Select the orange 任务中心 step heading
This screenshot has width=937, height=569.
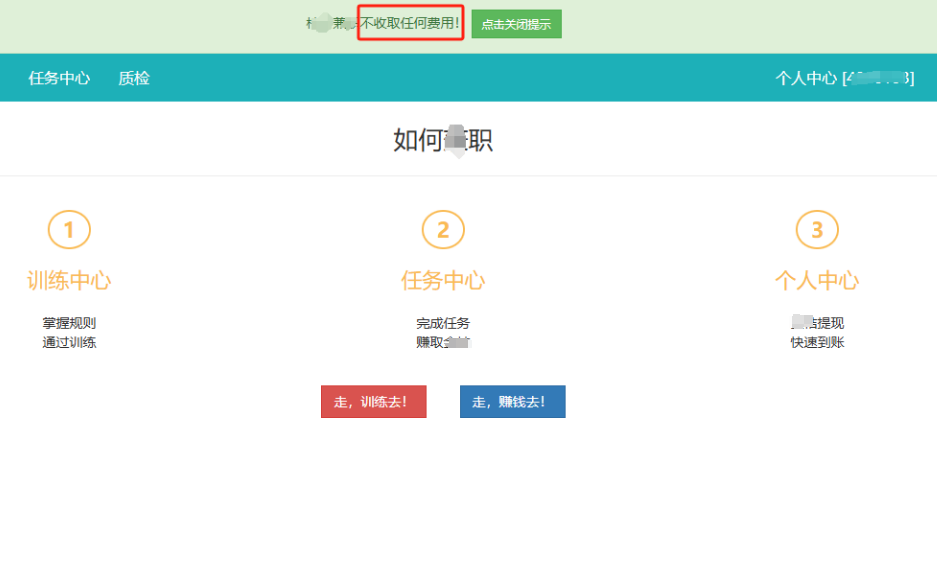[x=443, y=280]
